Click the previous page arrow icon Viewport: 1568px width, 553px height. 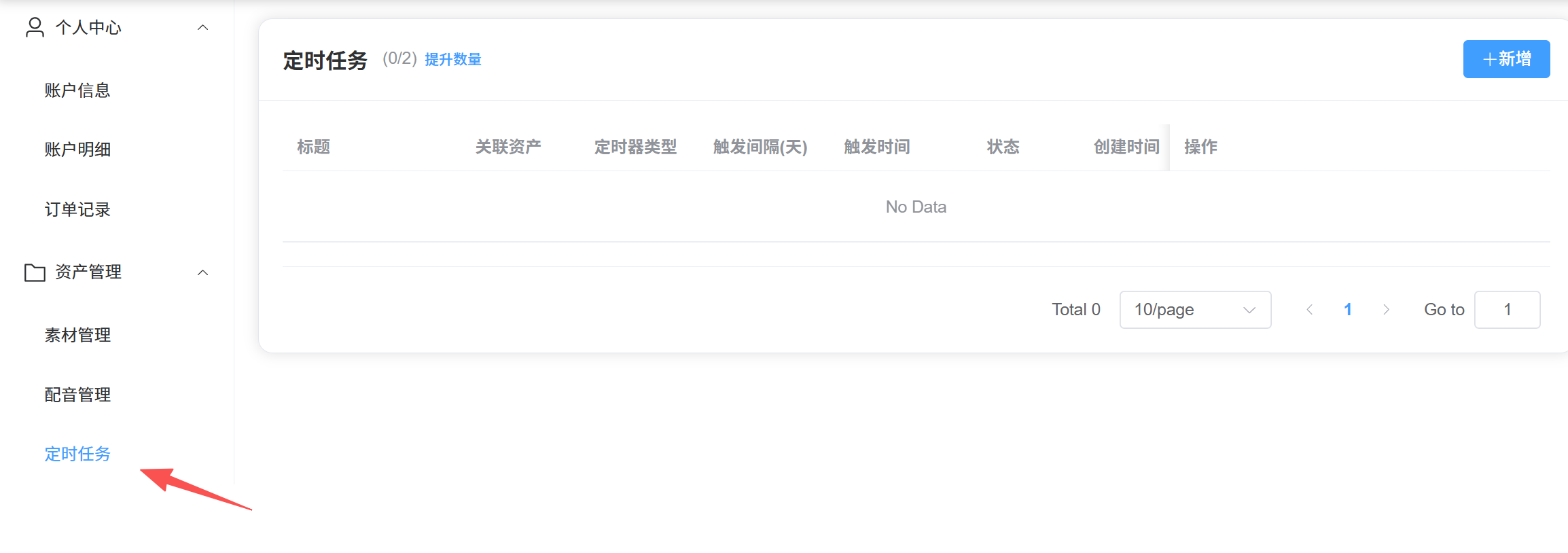tap(1309, 310)
